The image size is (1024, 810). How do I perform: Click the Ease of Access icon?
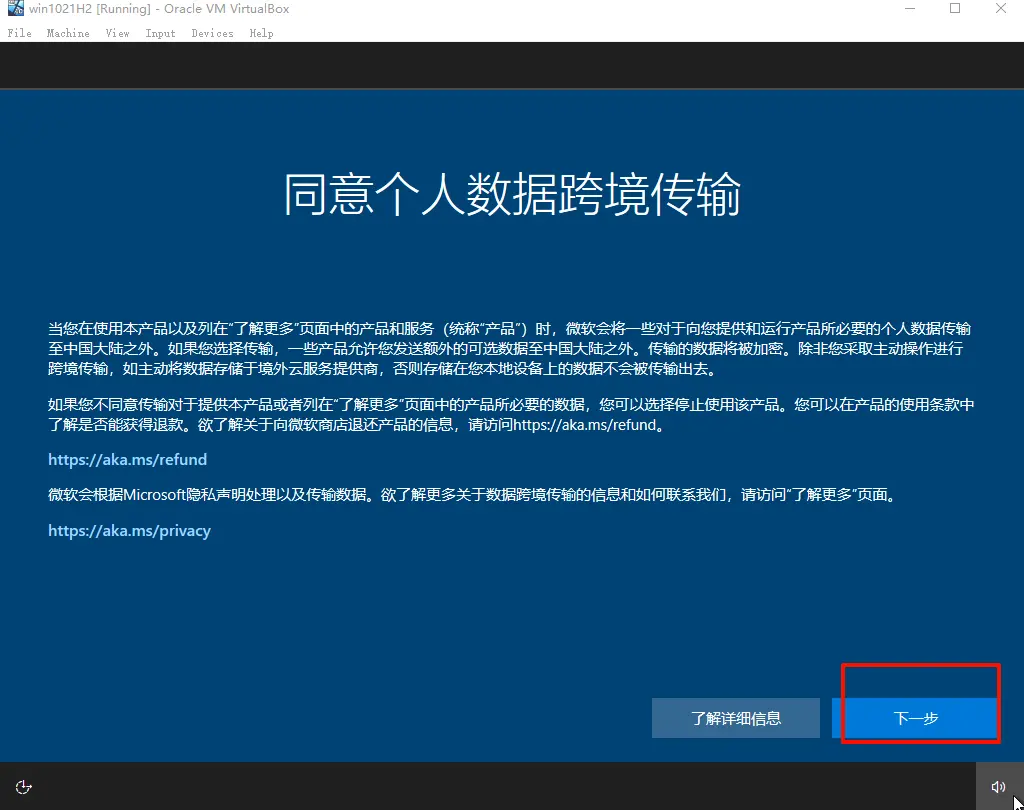click(x=24, y=786)
